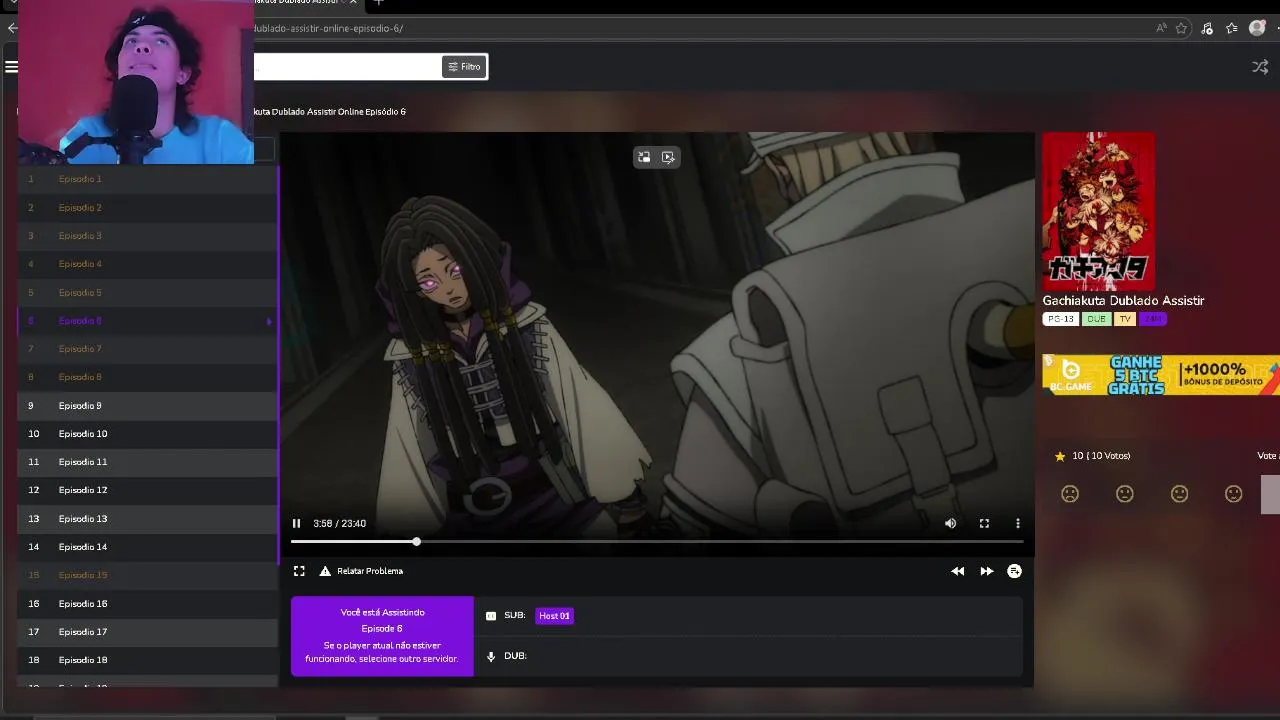
Task: Click the breadcrumb Dublado Assistir Online Episódio 6
Action: point(330,112)
